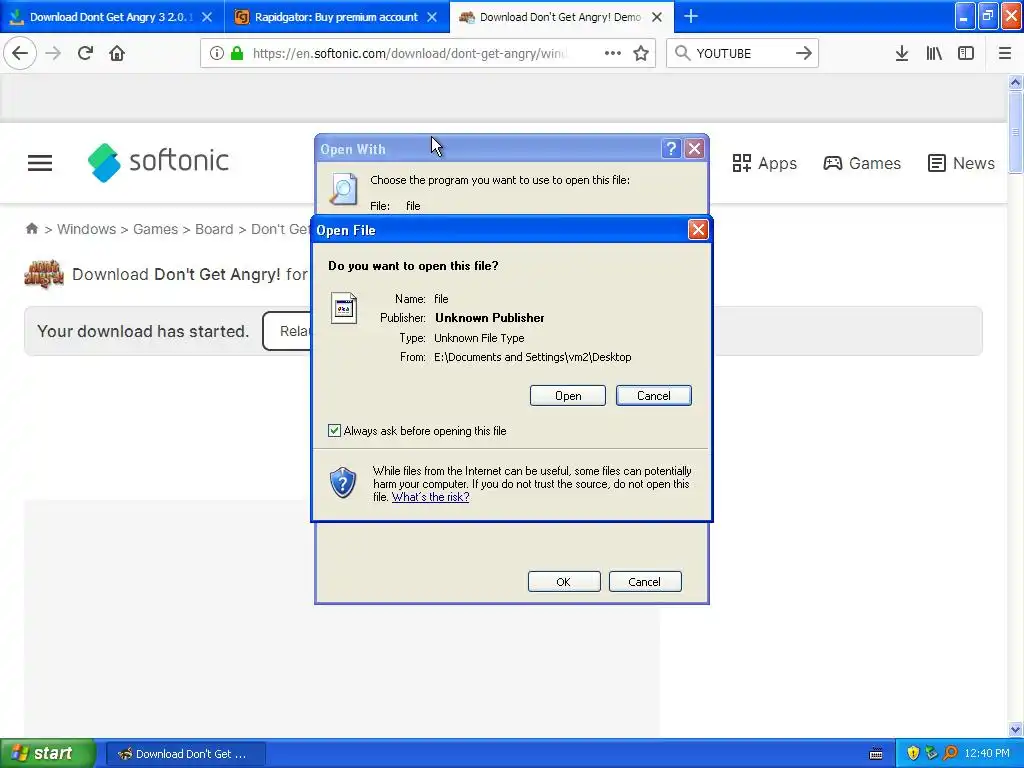The height and width of the screenshot is (768, 1024).
Task: Click Open in the Open File dialog
Action: 568,396
